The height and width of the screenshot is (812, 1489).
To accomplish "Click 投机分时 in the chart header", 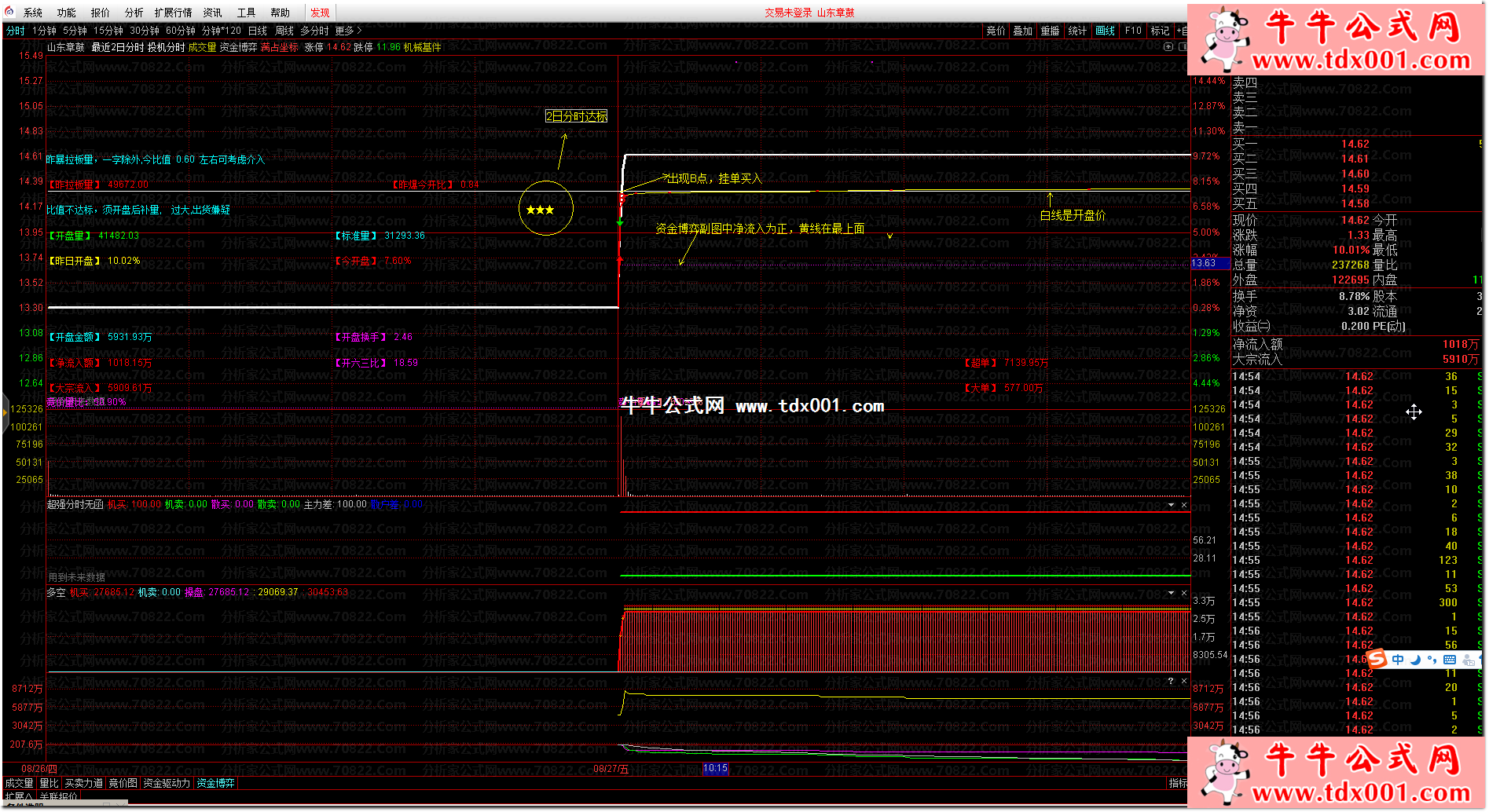I will pos(166,47).
